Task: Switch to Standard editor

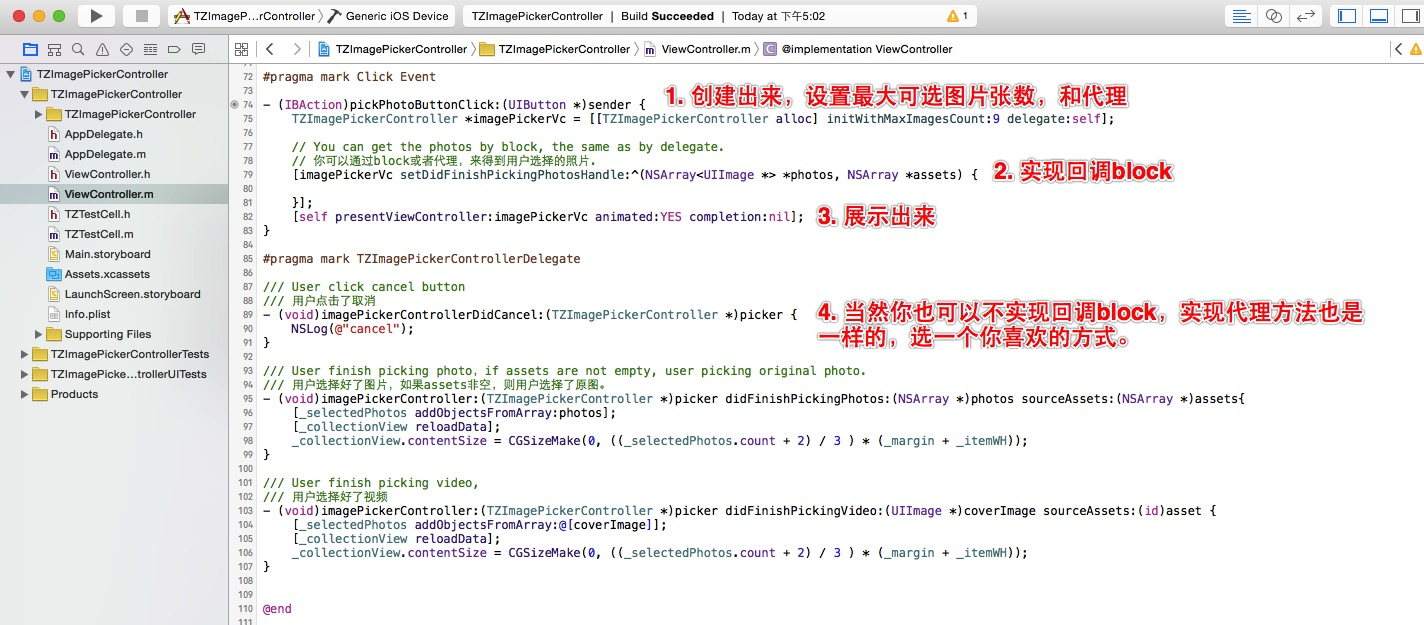Action: click(x=1242, y=16)
